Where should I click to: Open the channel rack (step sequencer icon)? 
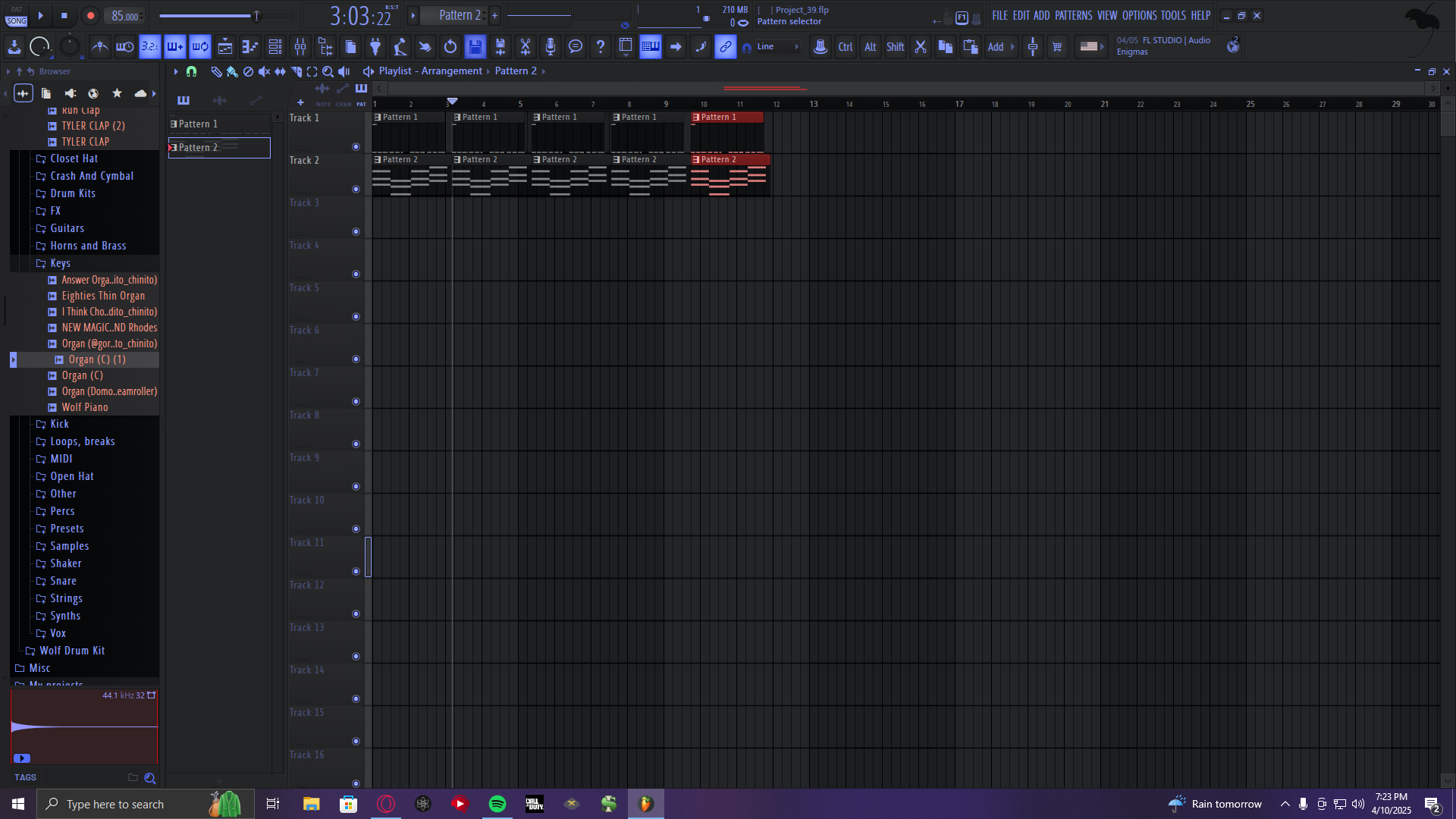point(275,47)
